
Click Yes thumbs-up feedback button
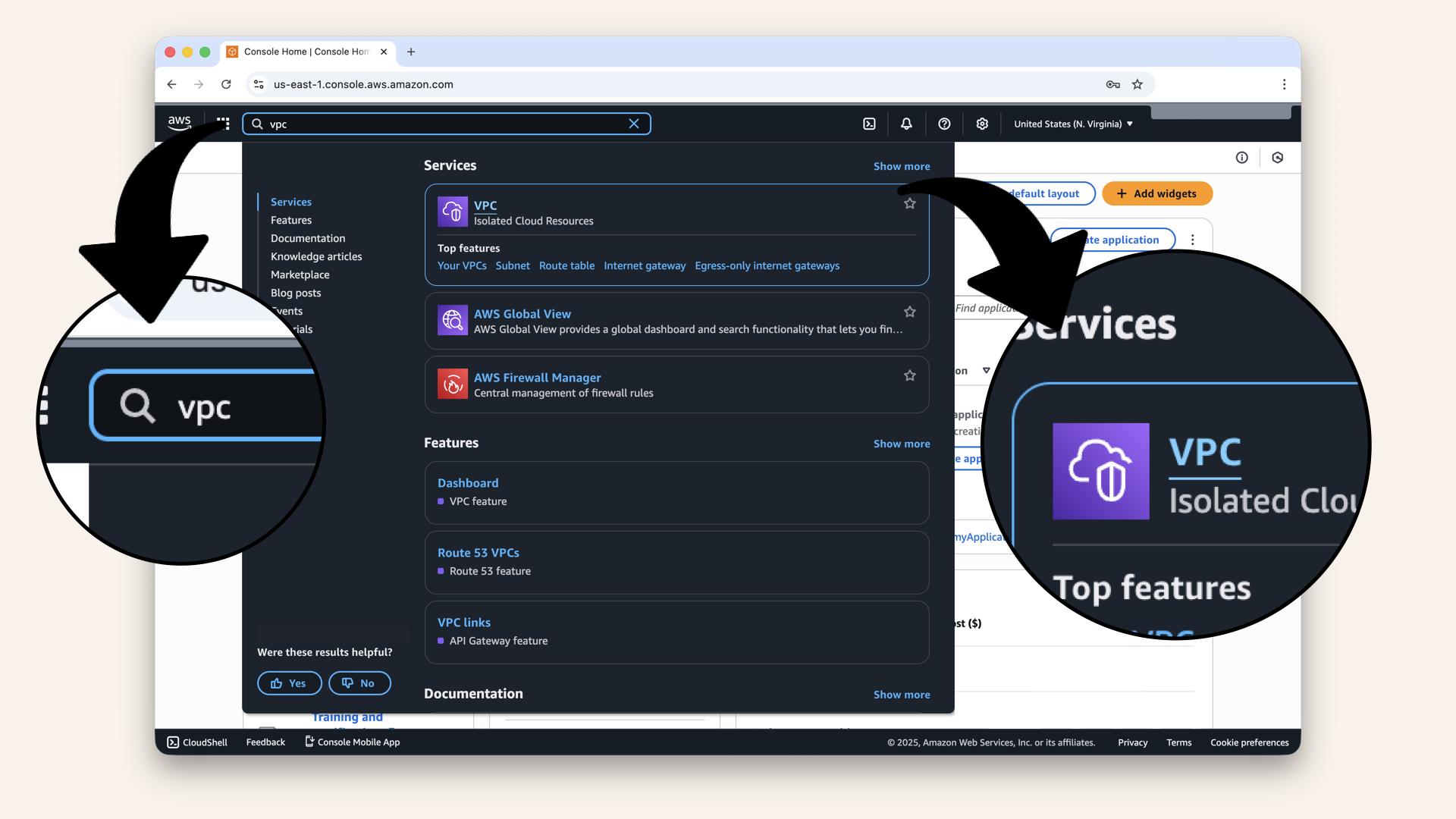(289, 683)
